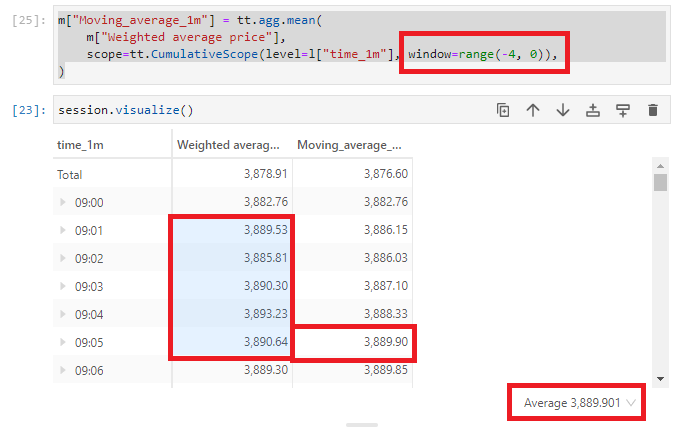Select cell value 3,876.60
The image size is (675, 433).
pyautogui.click(x=386, y=174)
